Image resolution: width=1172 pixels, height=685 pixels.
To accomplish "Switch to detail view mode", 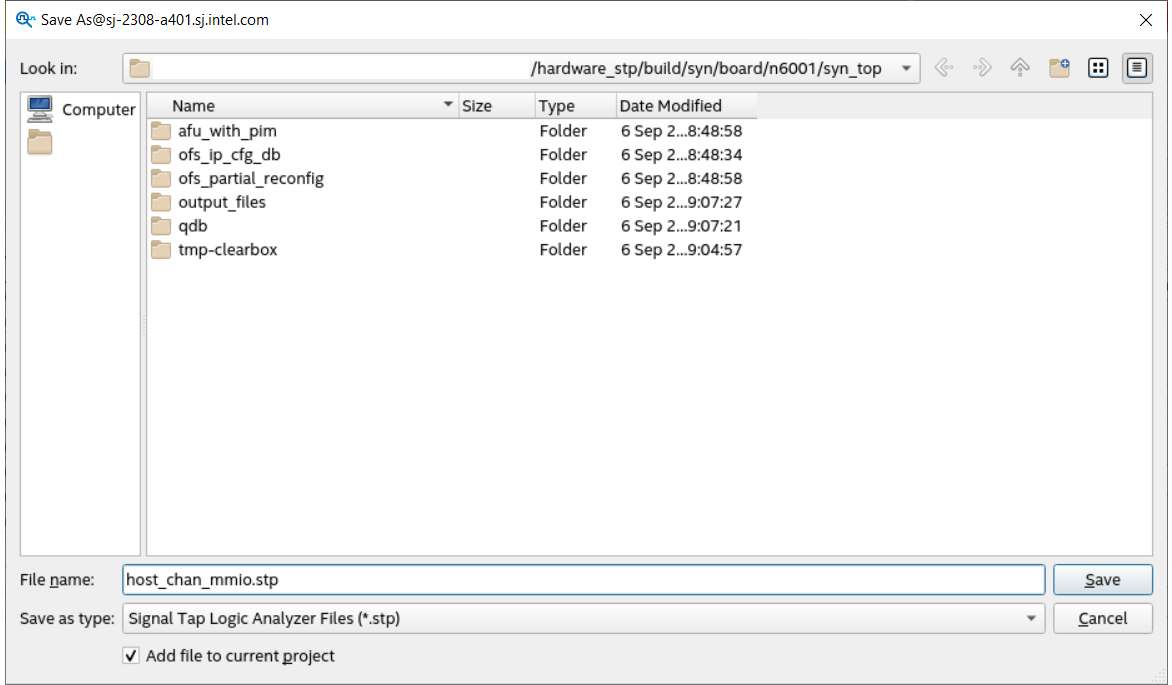I will (x=1137, y=68).
